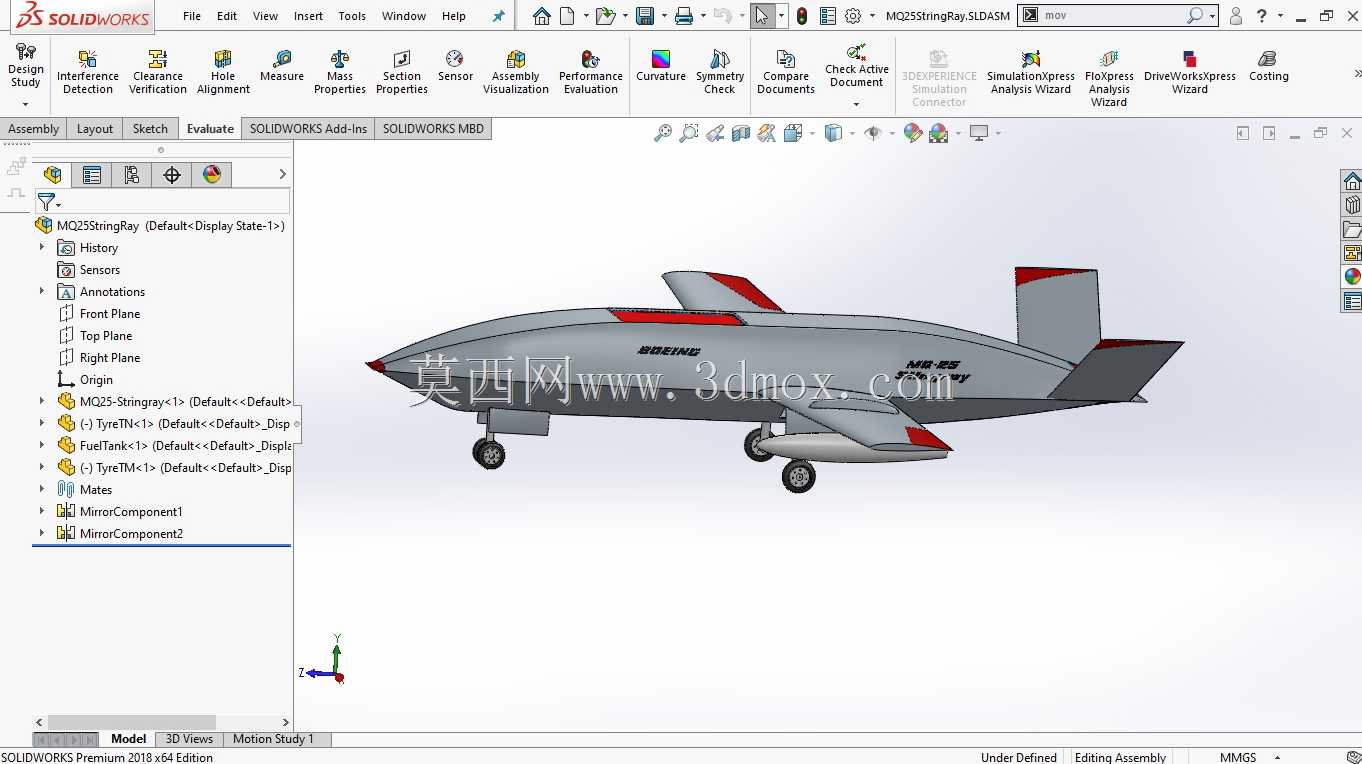Open the Options gear icon

pos(853,16)
